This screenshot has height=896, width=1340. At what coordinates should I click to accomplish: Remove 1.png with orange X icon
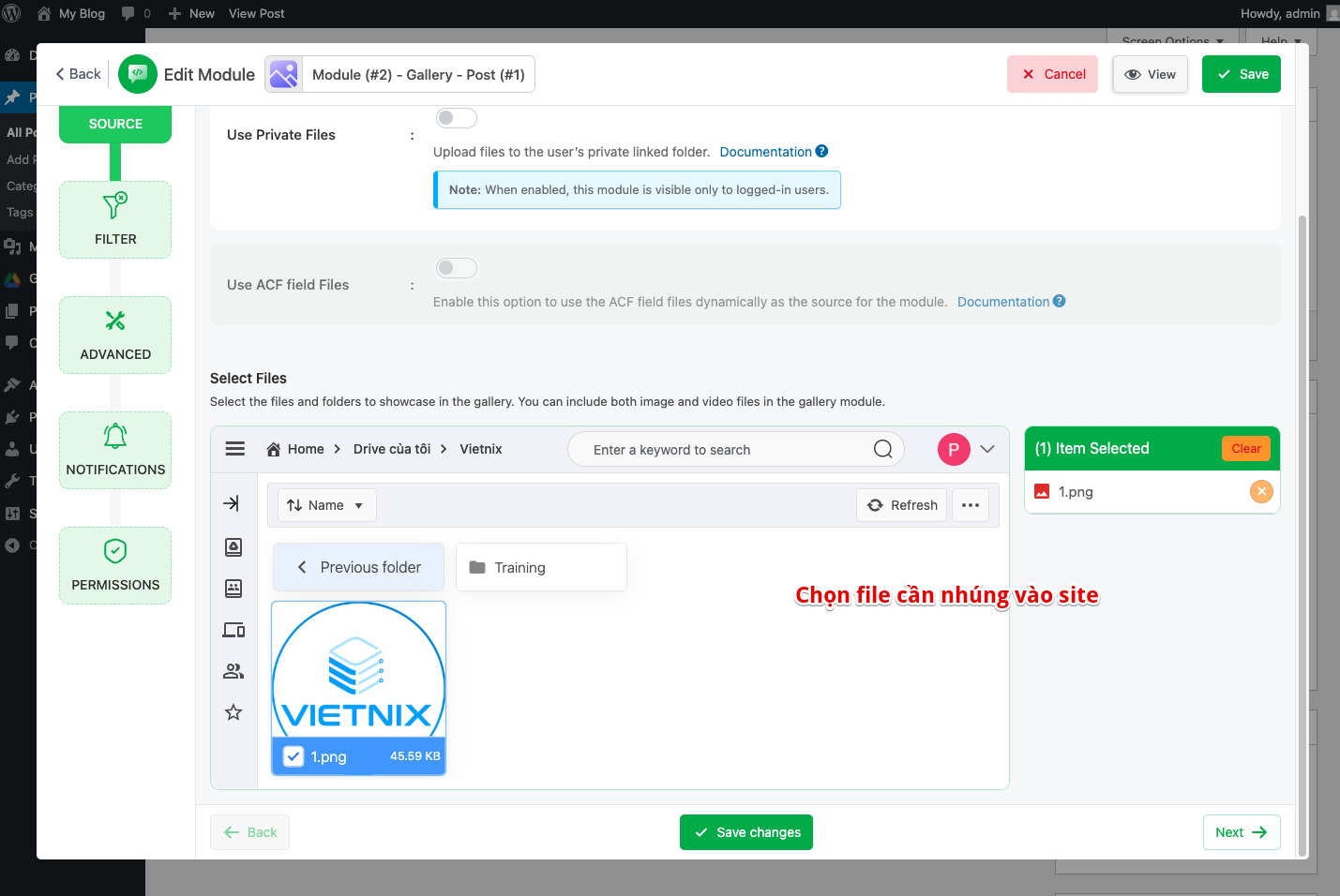(x=1261, y=491)
